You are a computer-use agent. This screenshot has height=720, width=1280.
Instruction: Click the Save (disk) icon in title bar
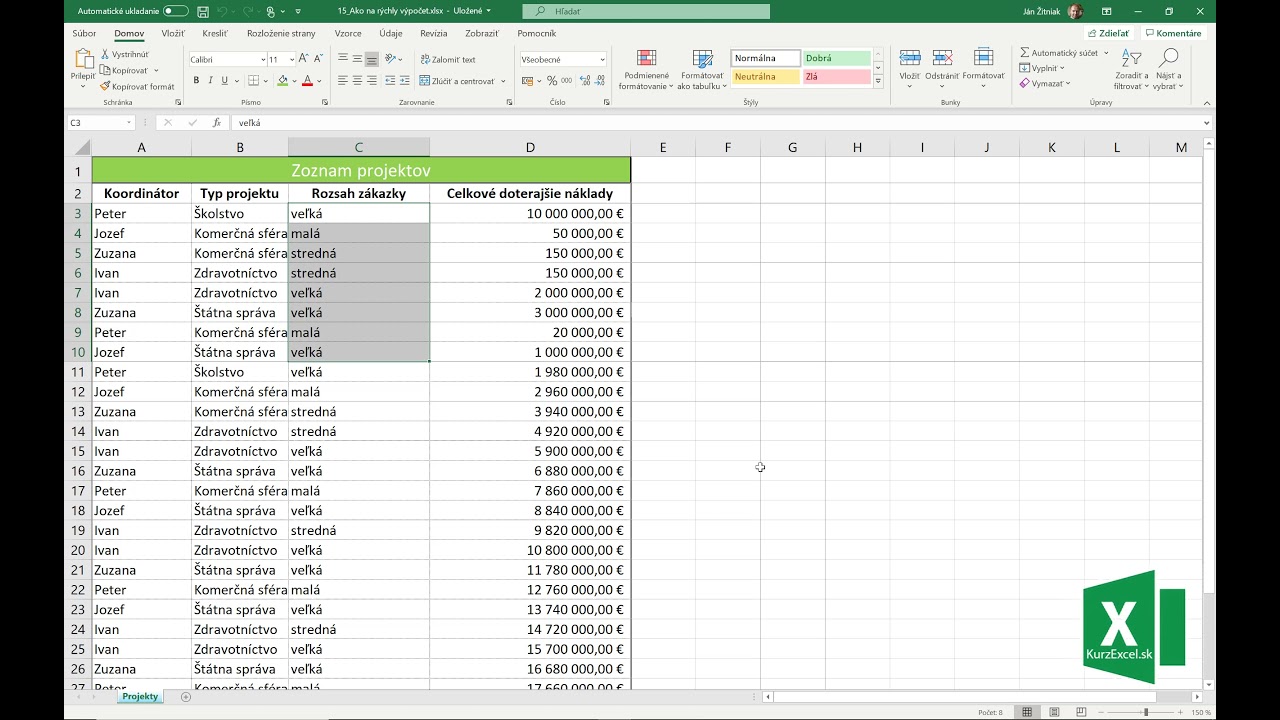pos(203,11)
